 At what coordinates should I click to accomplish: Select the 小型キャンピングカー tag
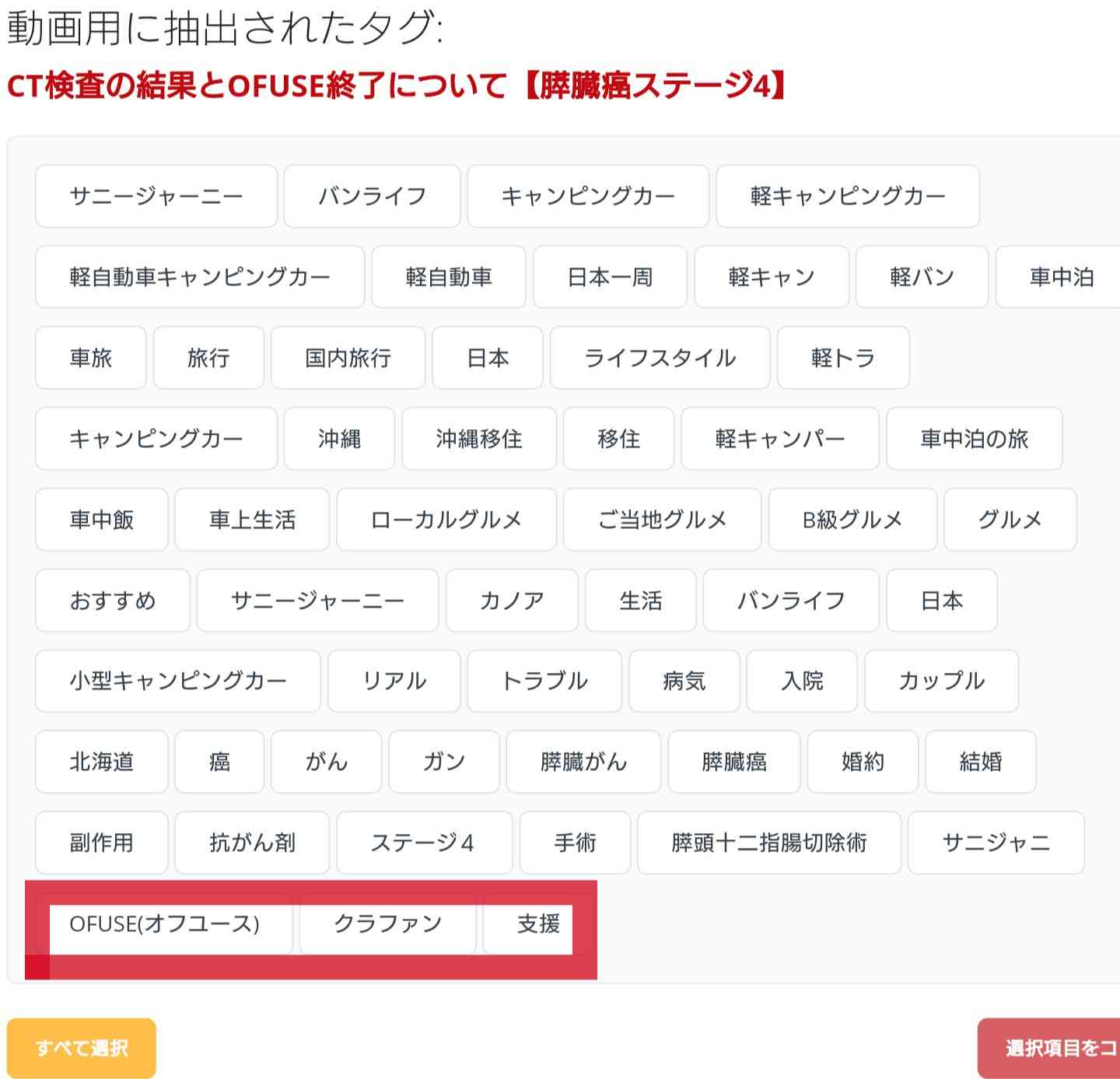coord(178,681)
